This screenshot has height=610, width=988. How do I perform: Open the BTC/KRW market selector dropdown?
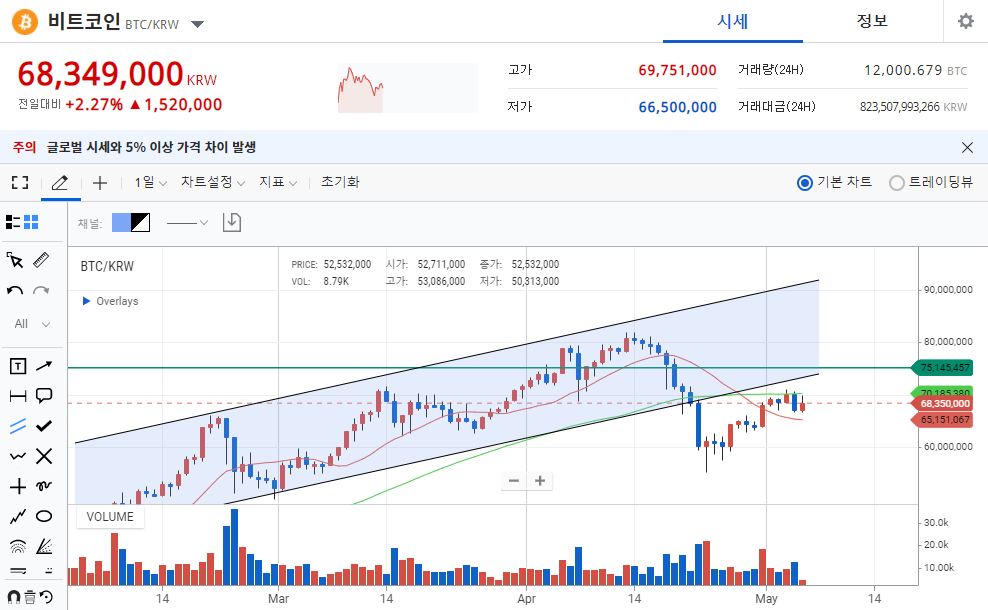tap(197, 25)
